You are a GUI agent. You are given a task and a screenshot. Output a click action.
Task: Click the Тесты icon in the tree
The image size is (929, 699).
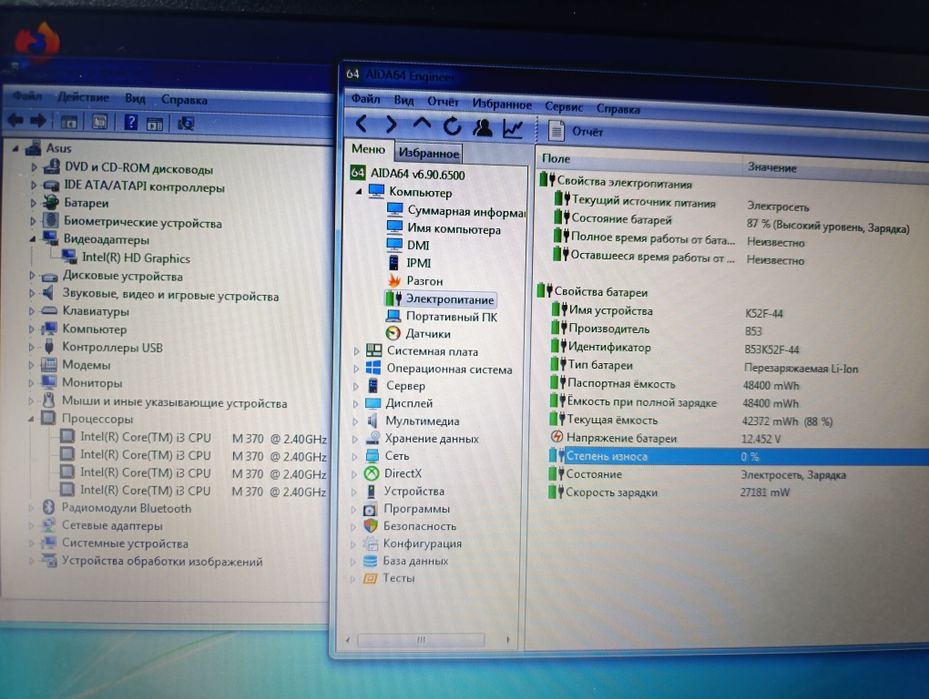[370, 578]
